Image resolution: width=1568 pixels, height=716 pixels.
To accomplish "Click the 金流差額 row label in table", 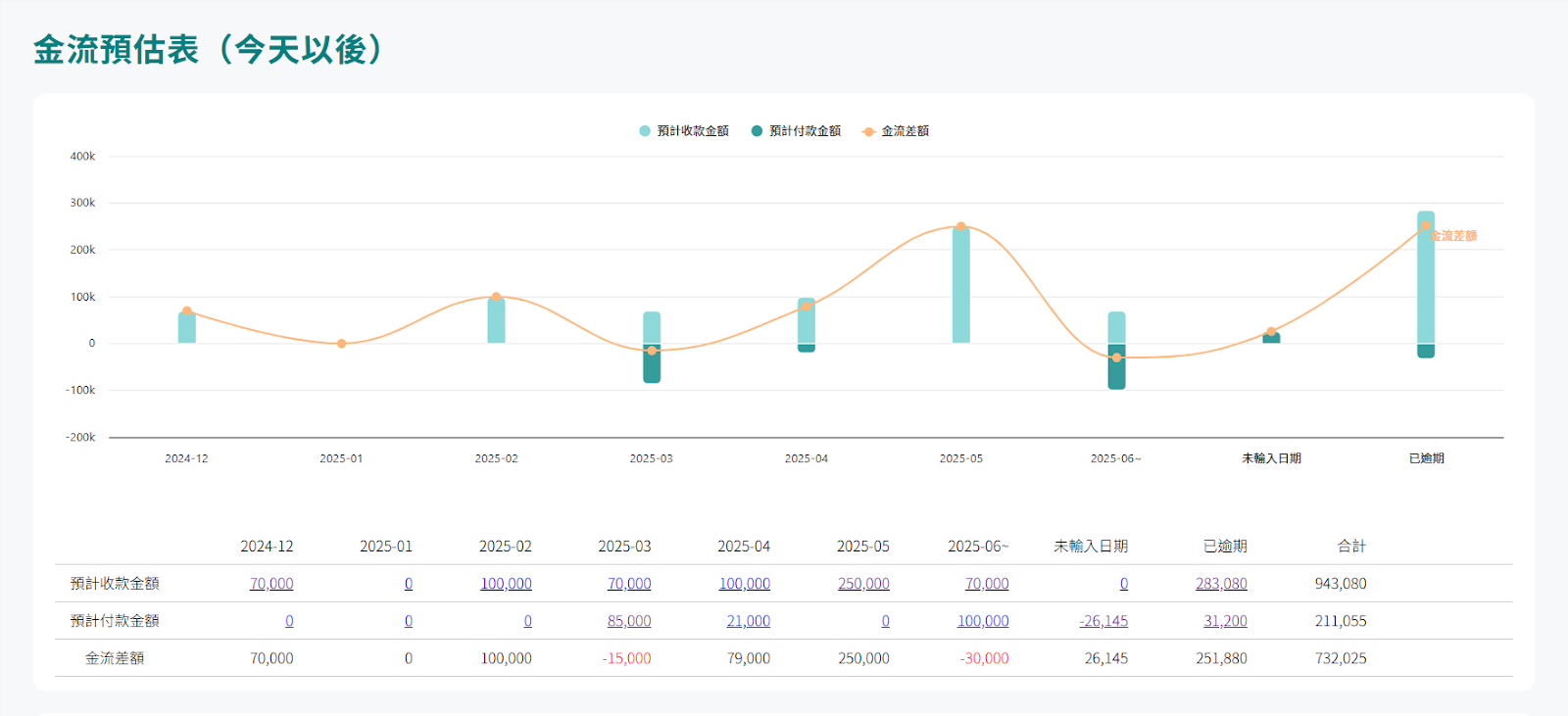I will click(115, 658).
